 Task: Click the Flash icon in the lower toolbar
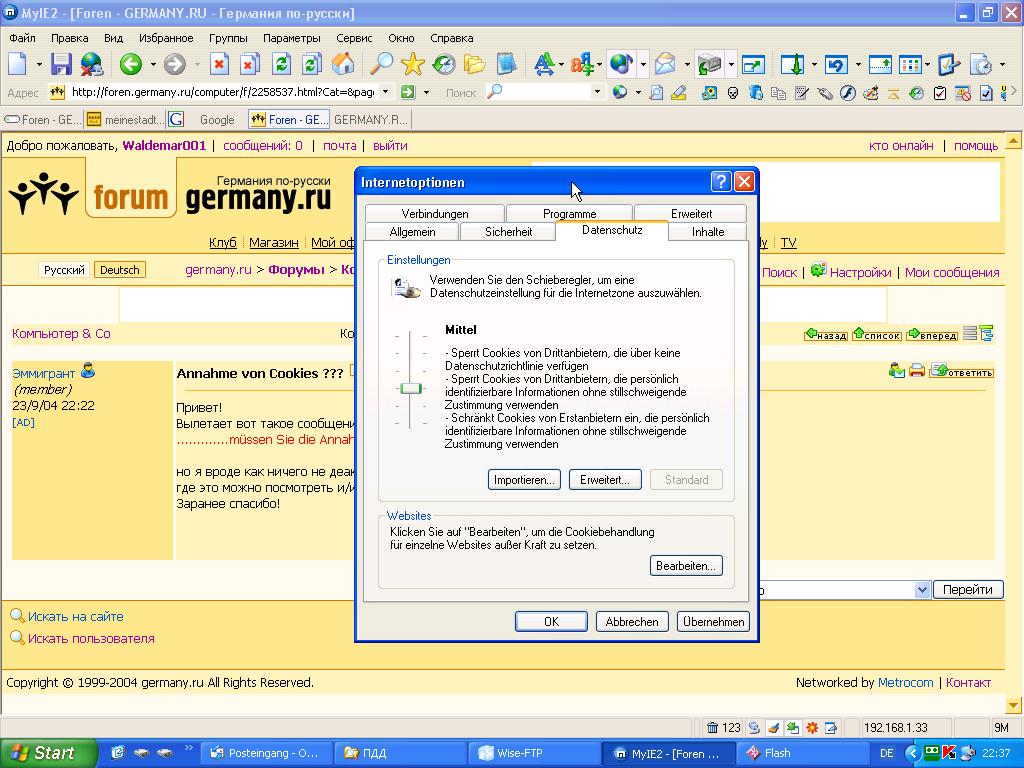coord(848,93)
